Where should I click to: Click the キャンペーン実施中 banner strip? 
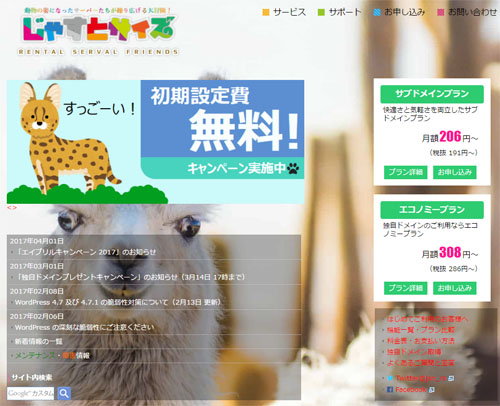click(222, 168)
